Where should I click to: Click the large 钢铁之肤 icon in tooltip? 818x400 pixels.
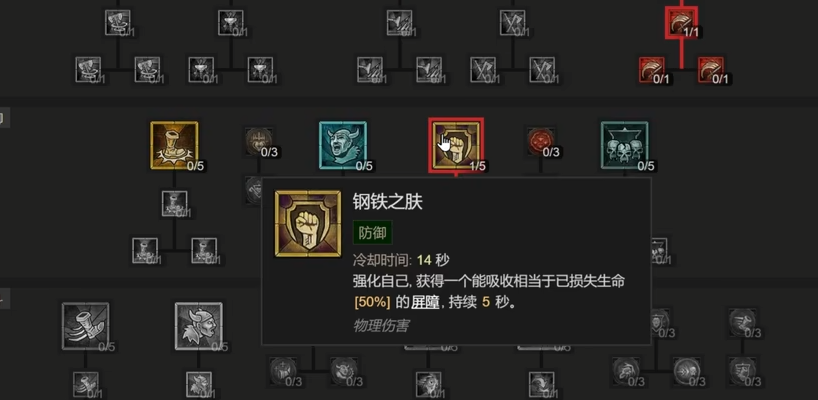click(x=308, y=224)
